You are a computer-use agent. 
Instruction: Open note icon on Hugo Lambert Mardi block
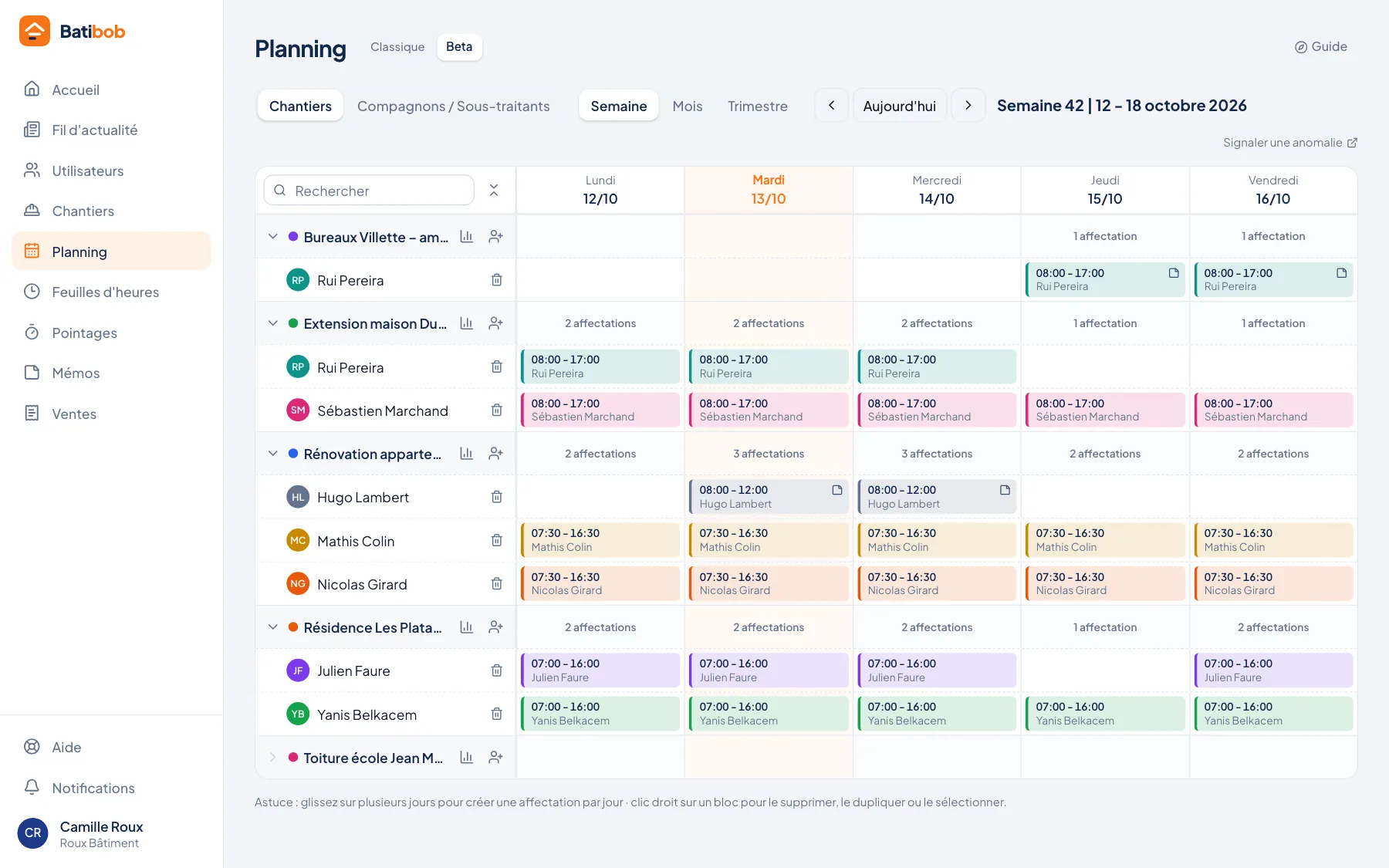pyautogui.click(x=837, y=490)
